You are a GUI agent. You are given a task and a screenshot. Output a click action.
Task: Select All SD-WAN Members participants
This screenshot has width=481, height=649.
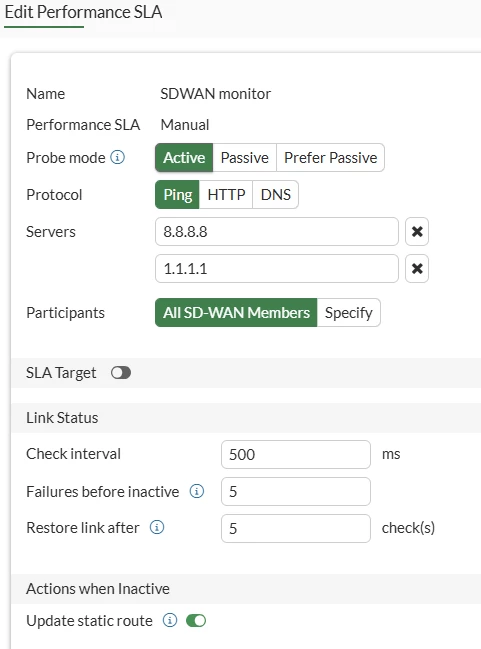click(236, 312)
